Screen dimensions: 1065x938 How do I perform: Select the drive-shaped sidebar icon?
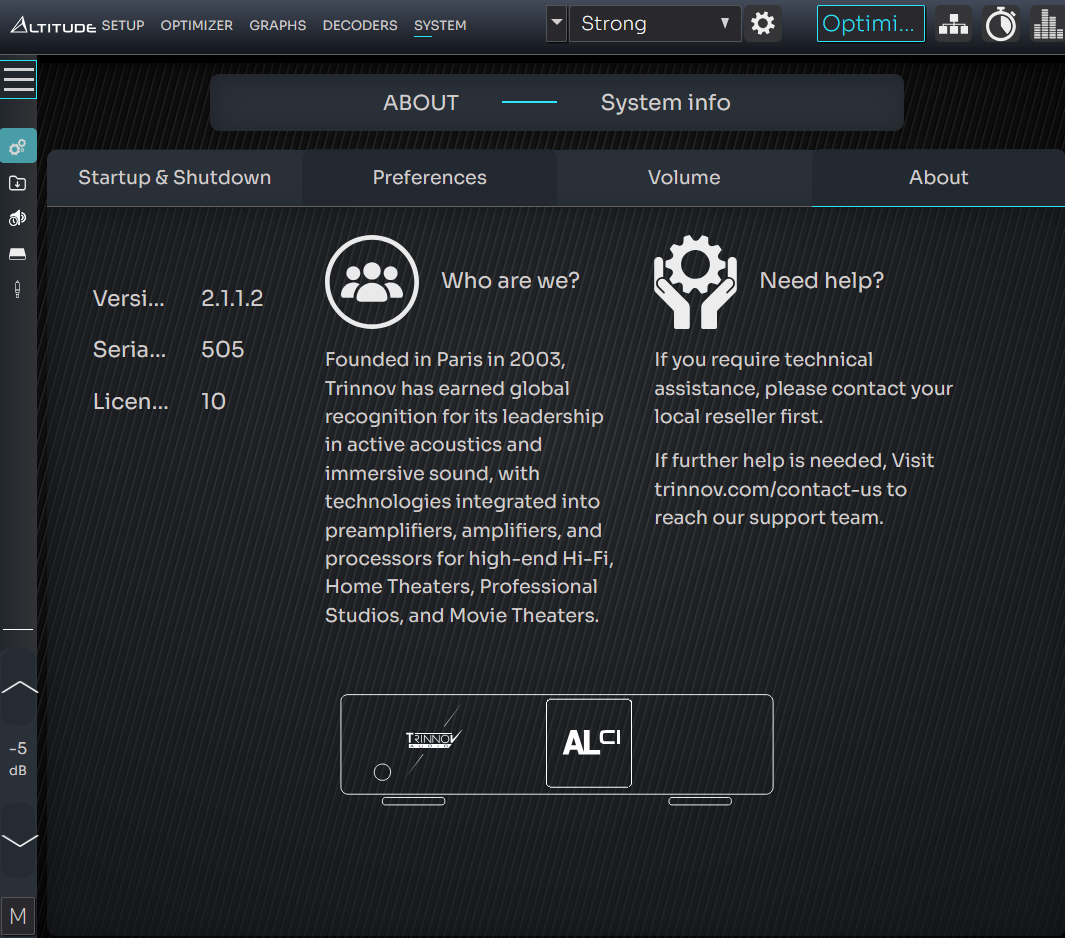[18, 254]
